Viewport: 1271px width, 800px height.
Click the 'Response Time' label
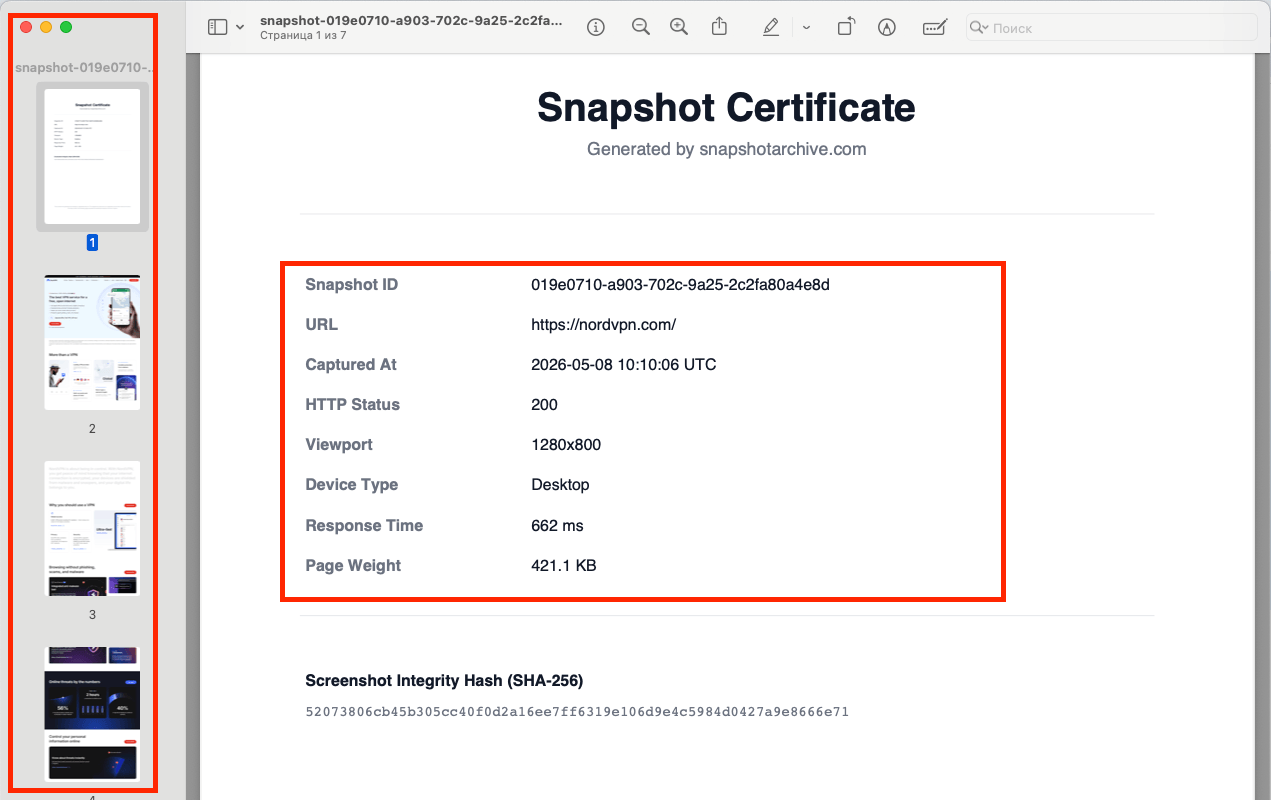[x=364, y=526]
